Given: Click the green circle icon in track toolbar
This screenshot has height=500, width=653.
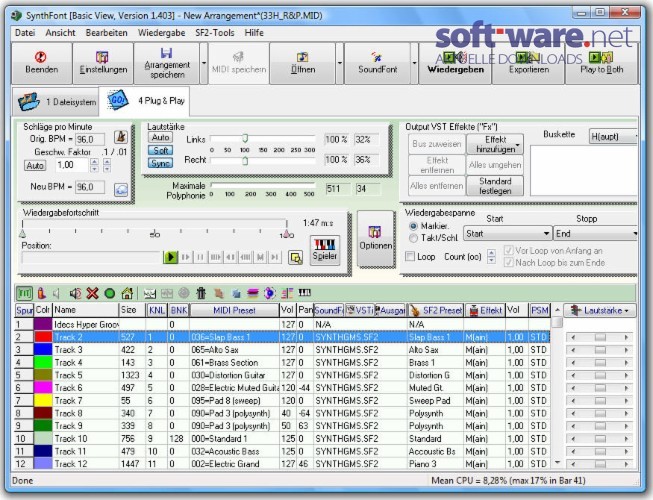Looking at the screenshot, I should point(110,294).
